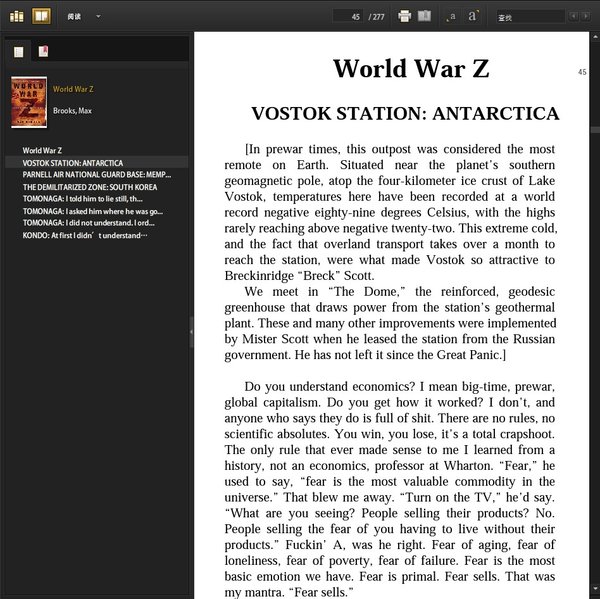The height and width of the screenshot is (599, 600).
Task: Decrease text size with the small a icon
Action: [x=452, y=16]
